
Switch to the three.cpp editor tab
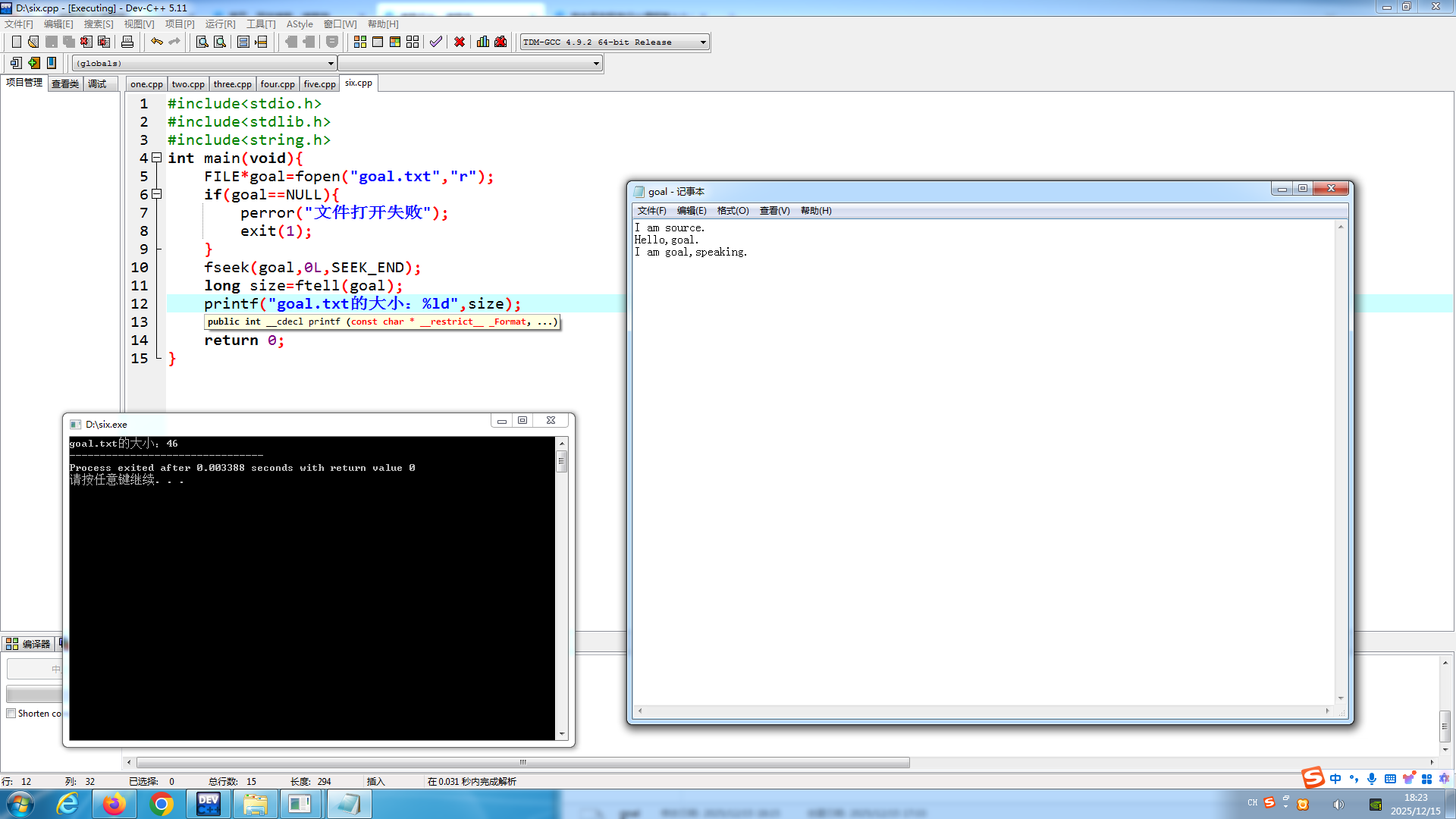tap(232, 84)
